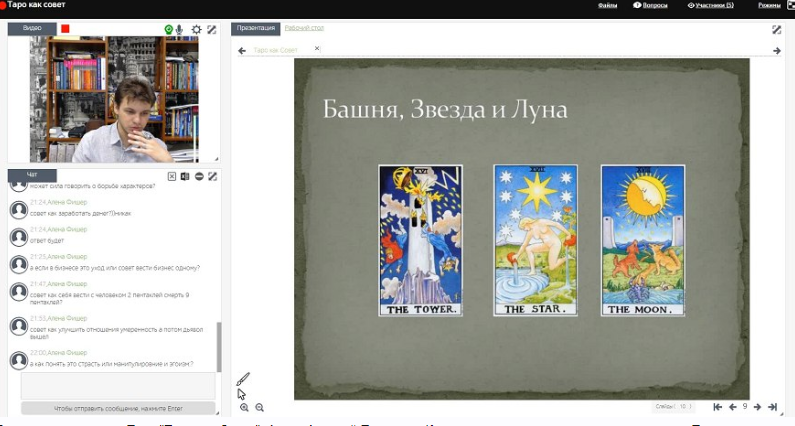Select the Презентация tab
Image resolution: width=795 pixels, height=426 pixels.
point(255,28)
